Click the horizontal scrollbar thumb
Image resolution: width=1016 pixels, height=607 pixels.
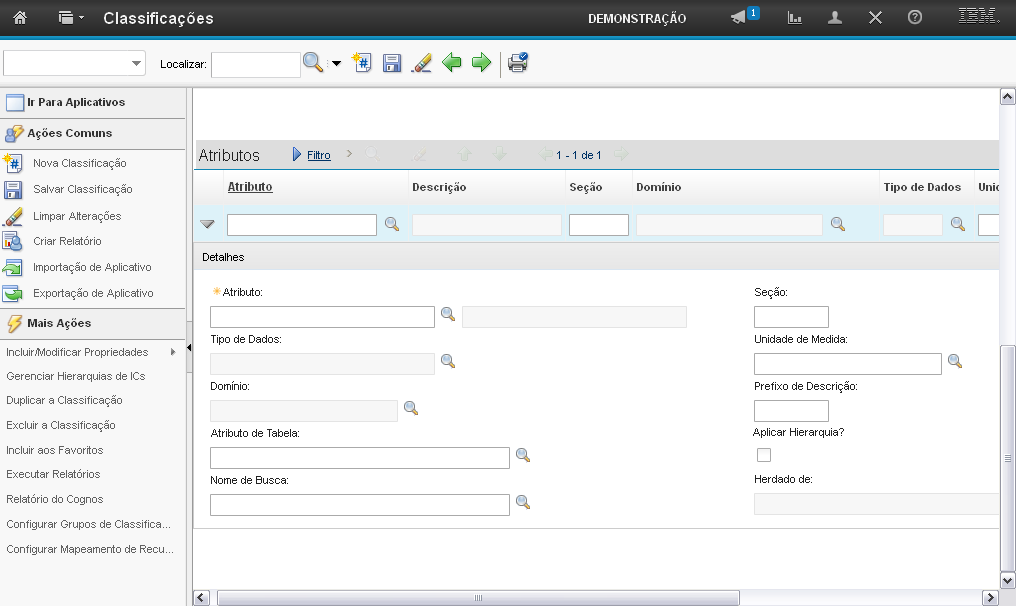pos(478,597)
